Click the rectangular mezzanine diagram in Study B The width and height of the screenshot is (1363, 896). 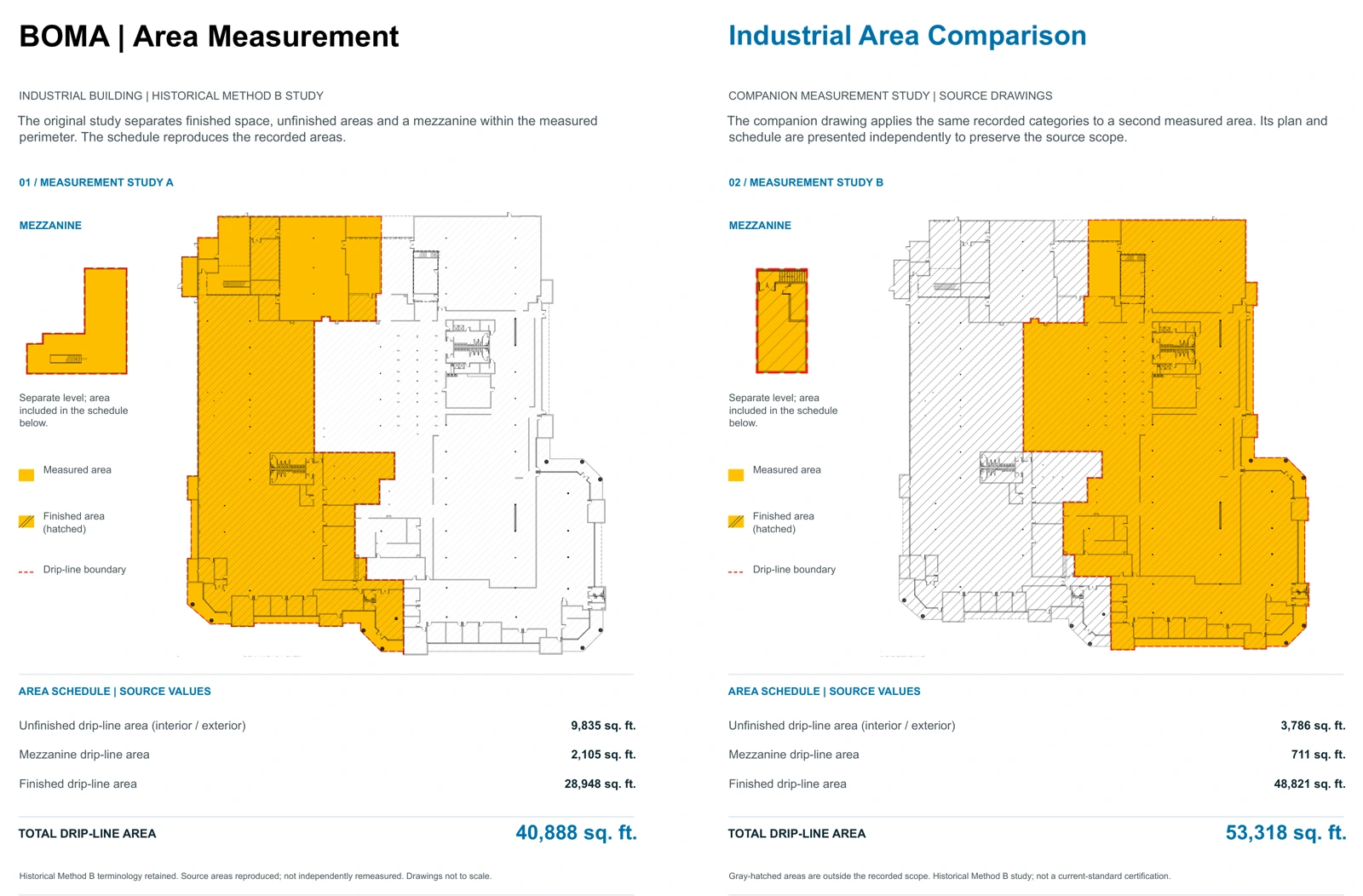tap(782, 321)
